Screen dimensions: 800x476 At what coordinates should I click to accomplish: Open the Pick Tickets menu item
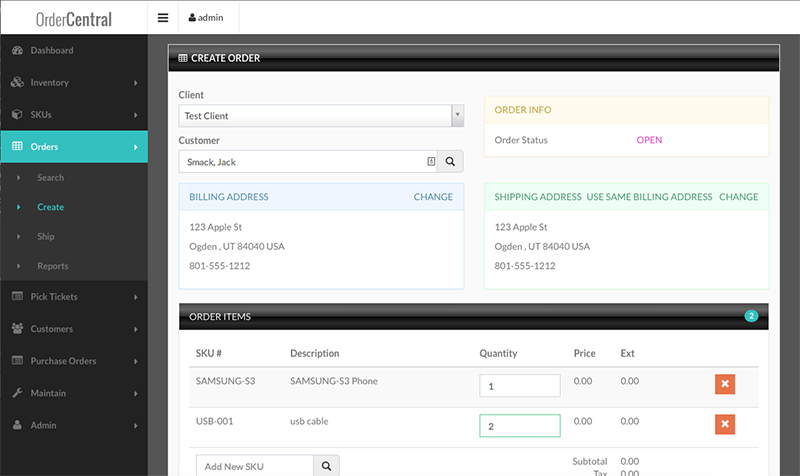[x=74, y=297]
